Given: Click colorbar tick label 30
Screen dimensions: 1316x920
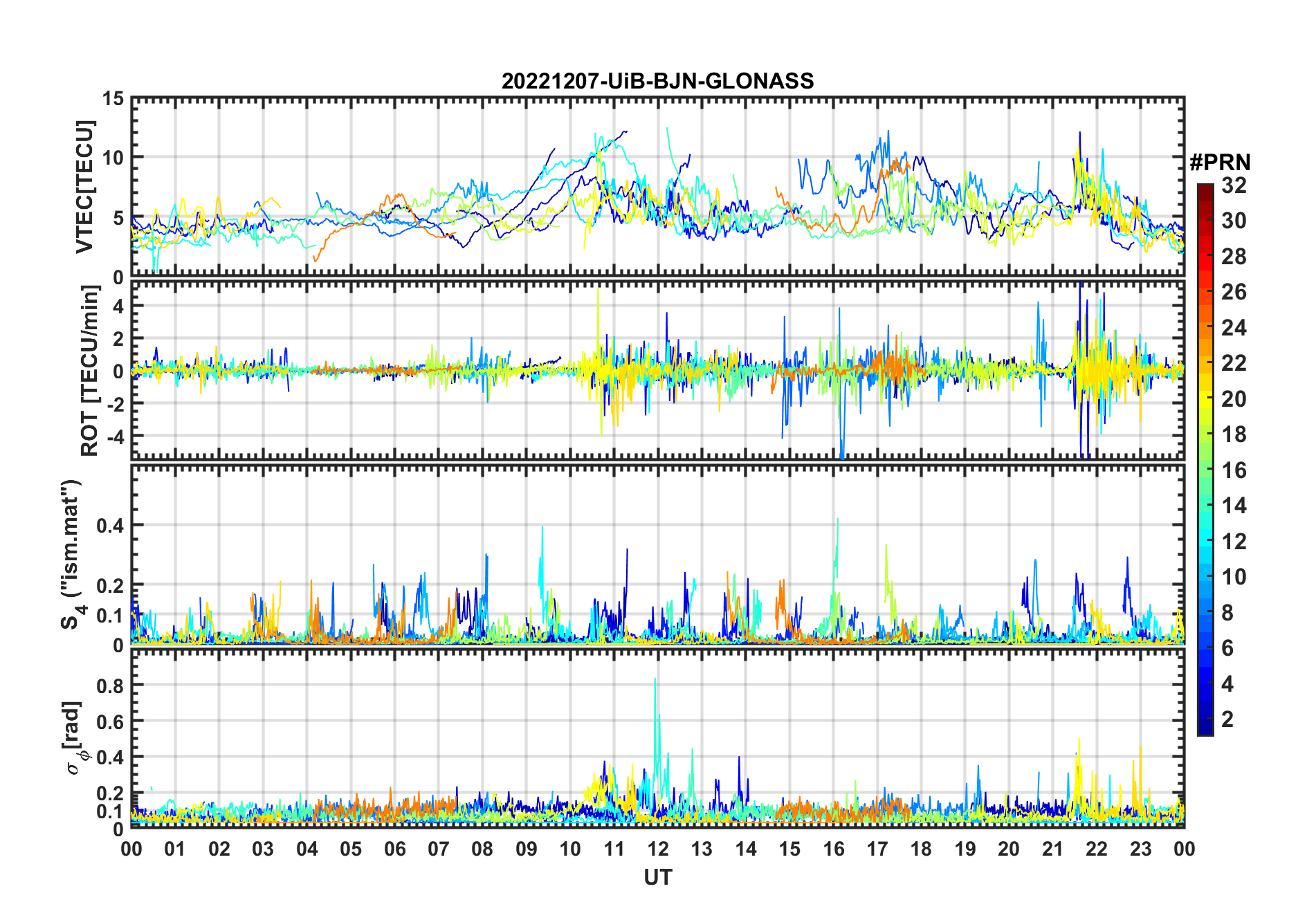Looking at the screenshot, I should 1234,221.
